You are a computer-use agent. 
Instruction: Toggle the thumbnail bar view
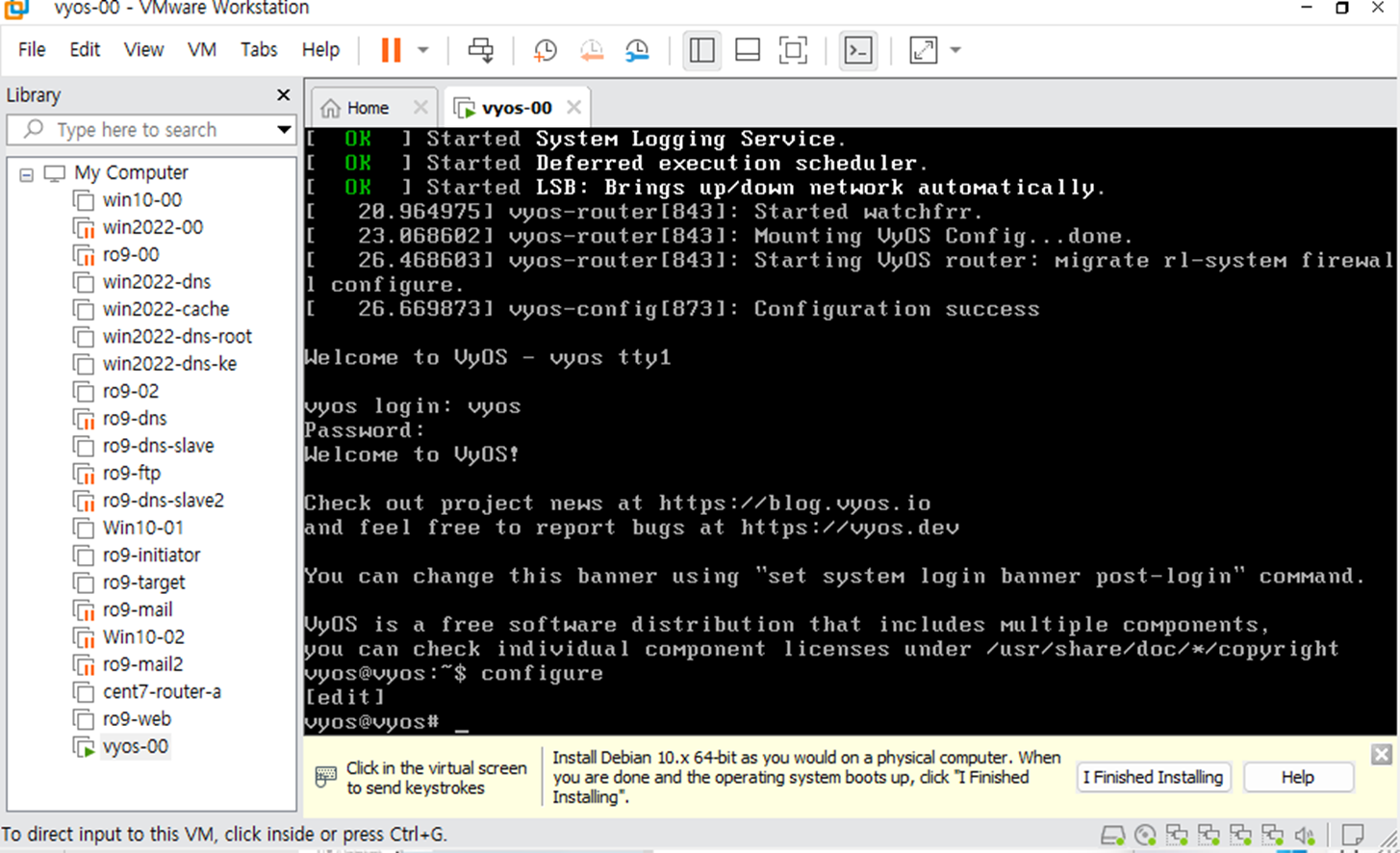[748, 50]
